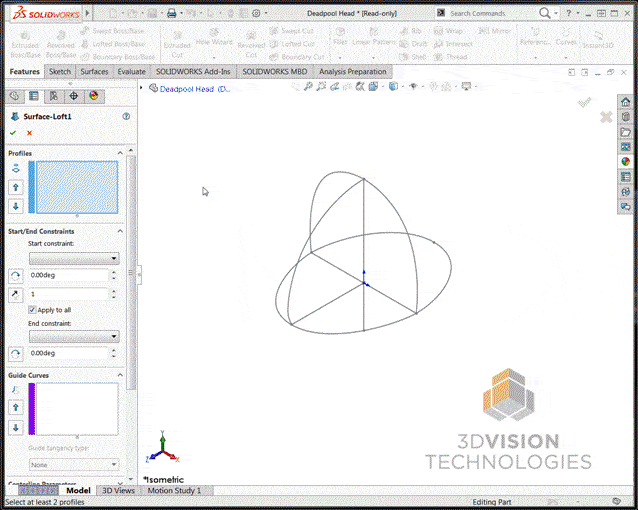Confirm loft via viewport corner checkmark
This screenshot has height=510, width=638.
click(585, 102)
